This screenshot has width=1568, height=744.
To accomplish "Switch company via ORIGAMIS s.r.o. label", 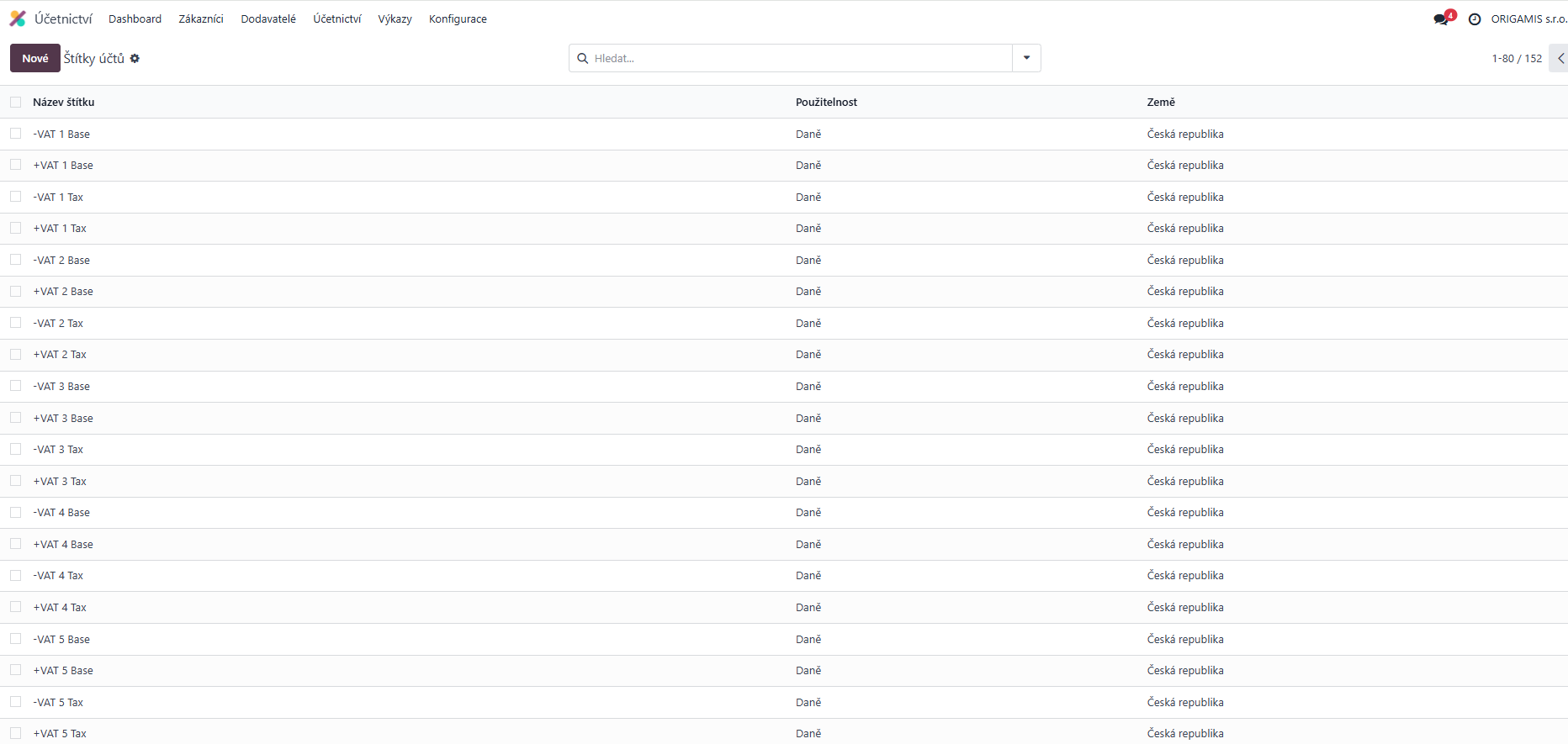I will [1528, 19].
